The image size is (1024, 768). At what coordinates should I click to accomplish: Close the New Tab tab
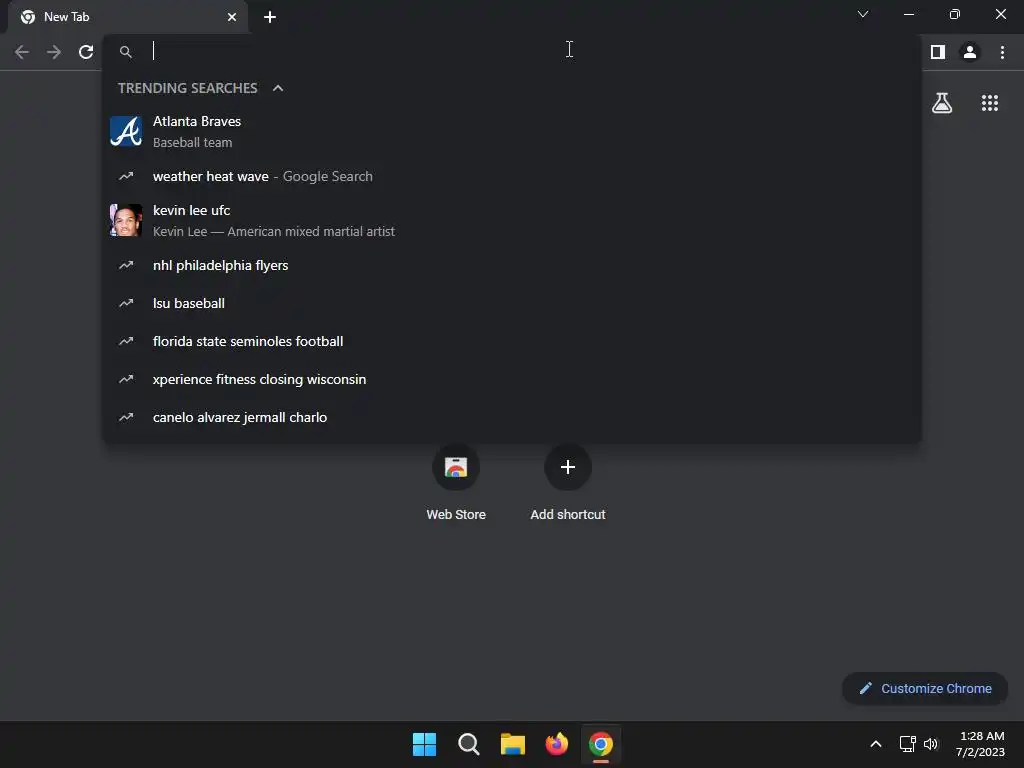pyautogui.click(x=232, y=17)
